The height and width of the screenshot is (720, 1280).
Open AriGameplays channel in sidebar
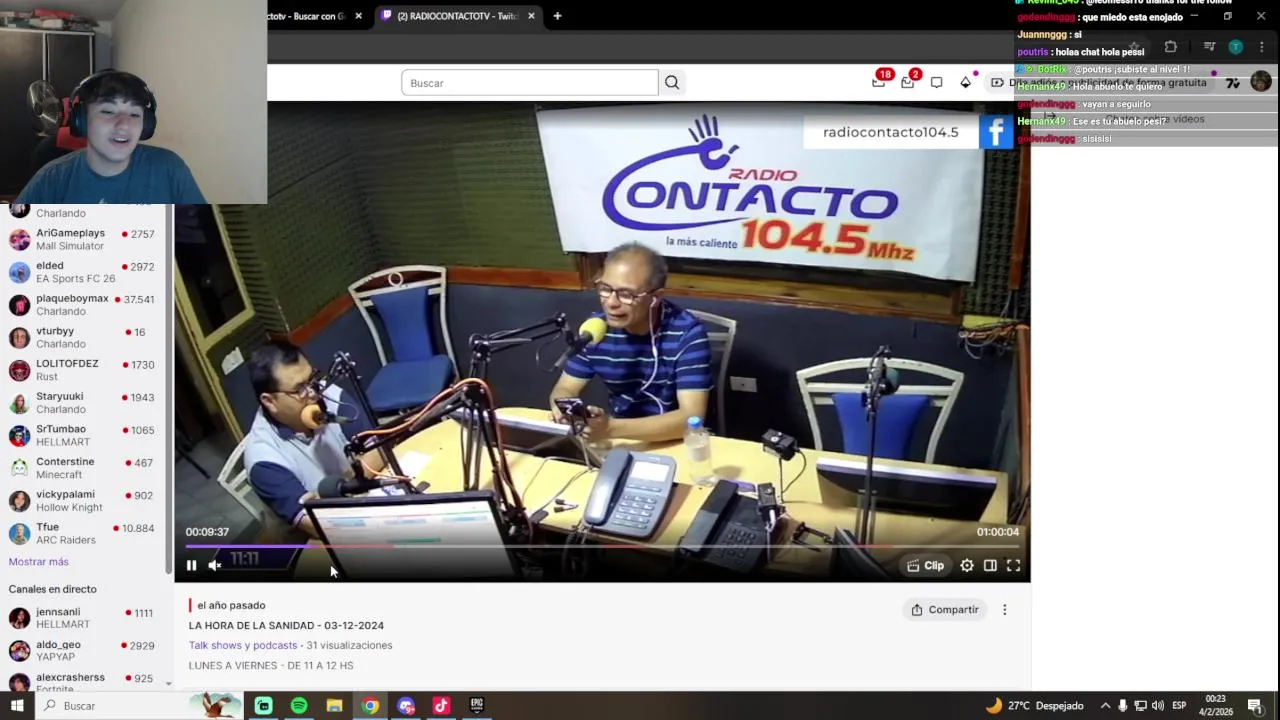(82, 239)
